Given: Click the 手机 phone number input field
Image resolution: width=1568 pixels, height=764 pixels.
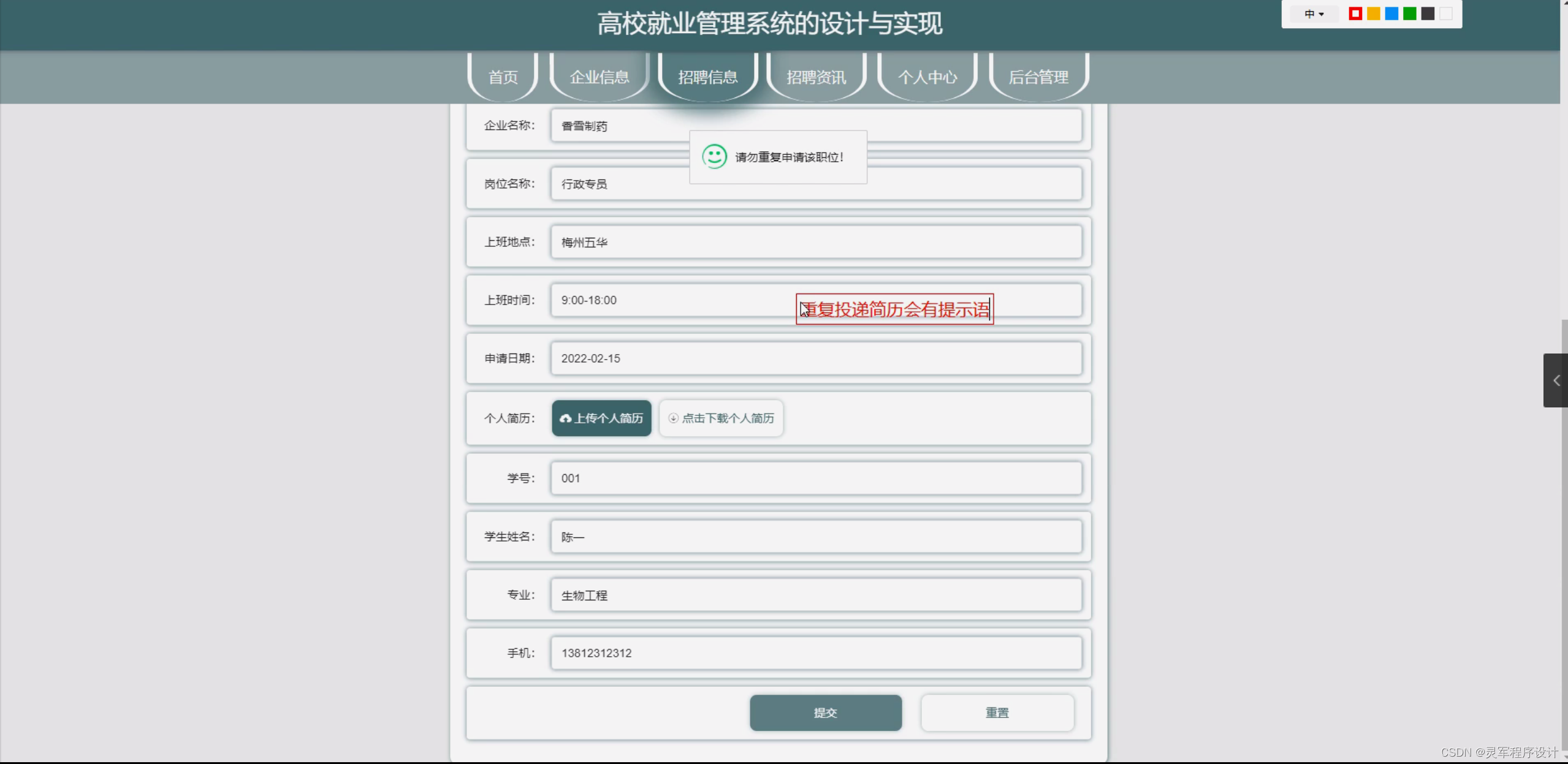Looking at the screenshot, I should (x=815, y=653).
